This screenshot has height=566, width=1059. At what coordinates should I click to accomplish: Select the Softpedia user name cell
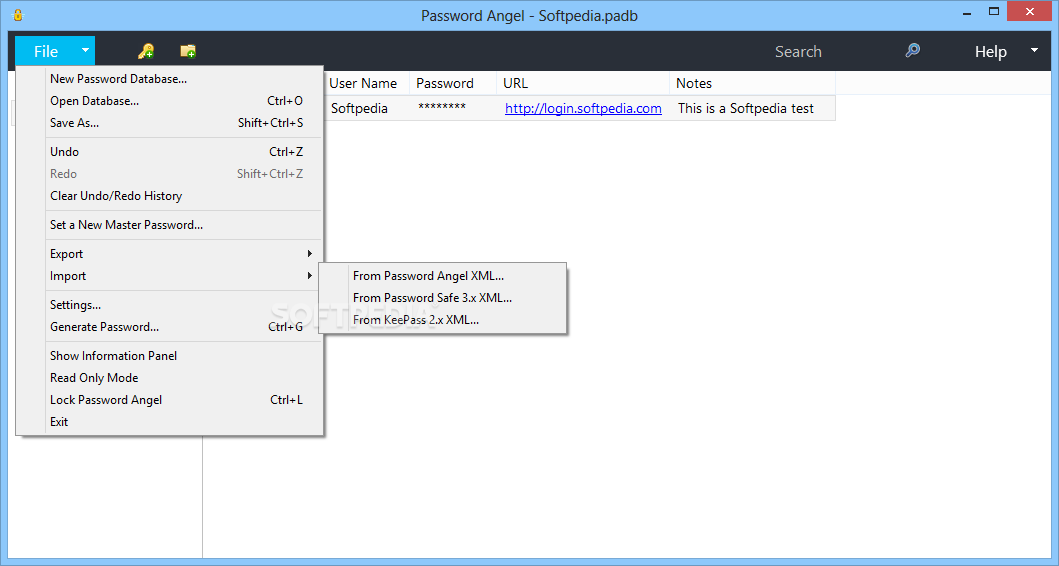pos(359,108)
